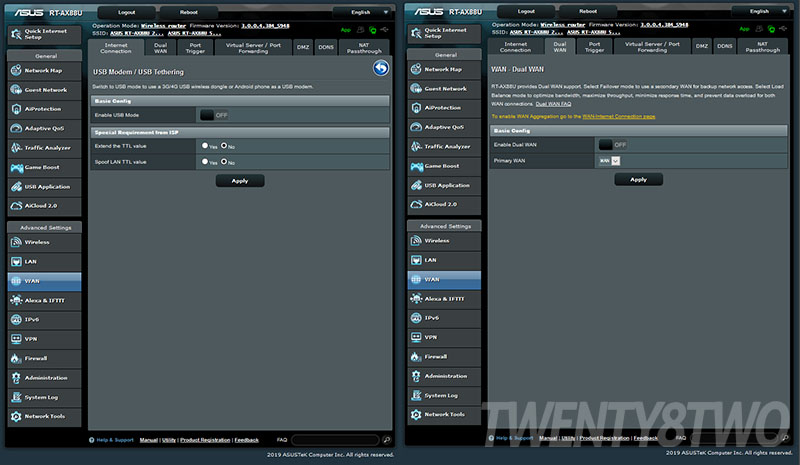The height and width of the screenshot is (465, 800).
Task: Open AiProtection icon in right window
Action: click(416, 108)
